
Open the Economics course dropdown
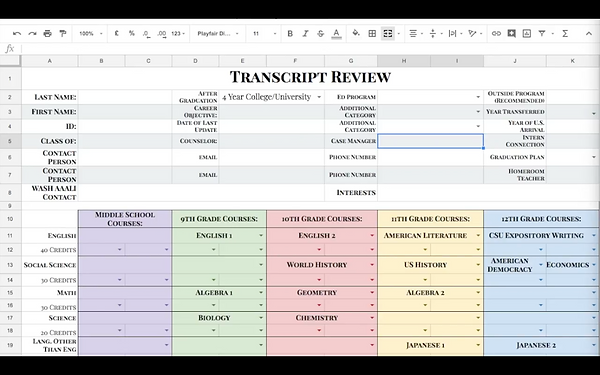coord(594,265)
